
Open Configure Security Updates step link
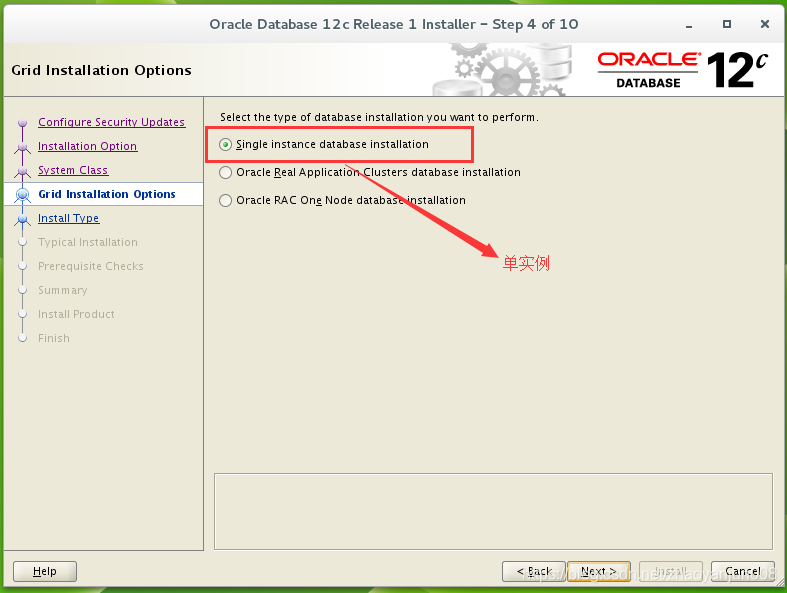[x=111, y=122]
